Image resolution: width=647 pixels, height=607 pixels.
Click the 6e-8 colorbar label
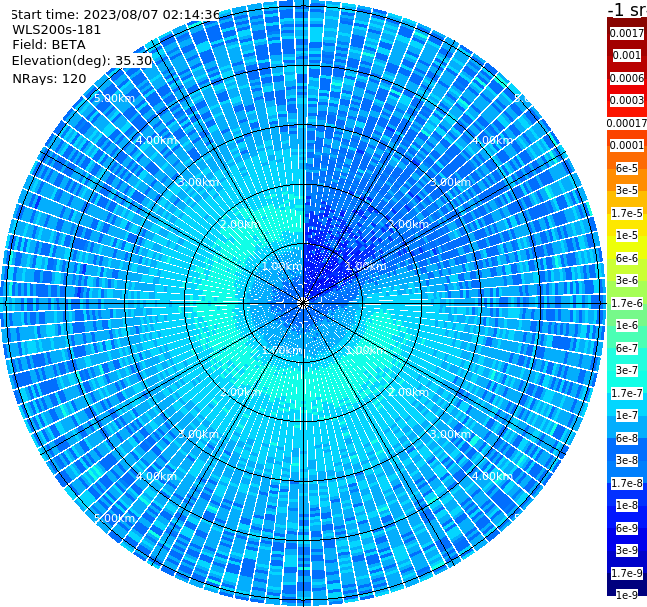coord(627,438)
